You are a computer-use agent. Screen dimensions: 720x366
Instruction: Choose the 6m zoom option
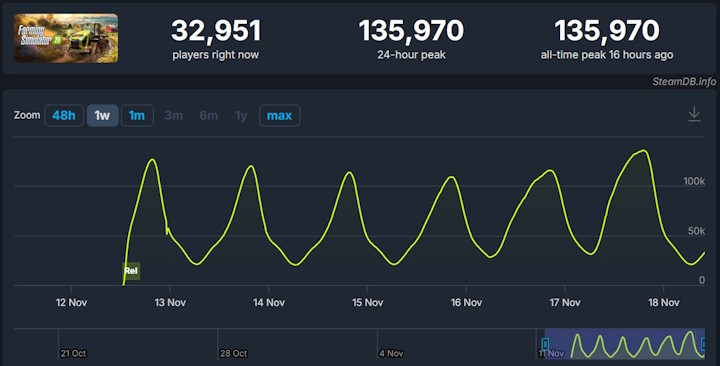point(208,115)
